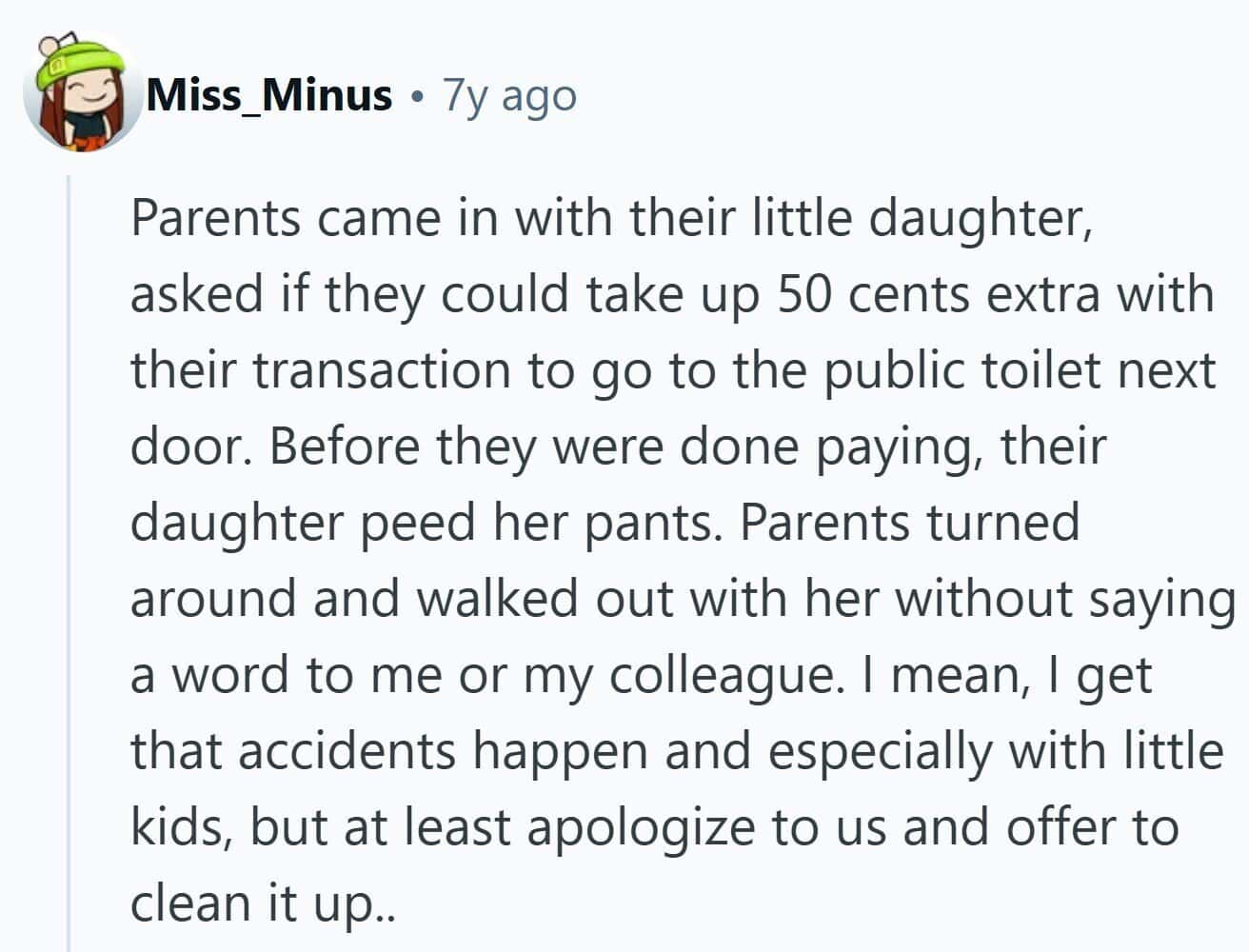
Task: Click the dot separator beside the username
Action: (x=416, y=96)
